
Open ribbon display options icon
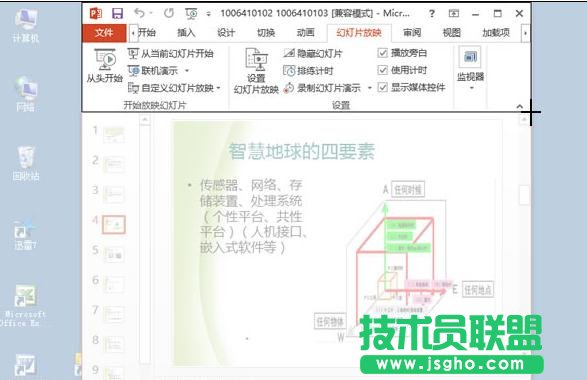454,14
